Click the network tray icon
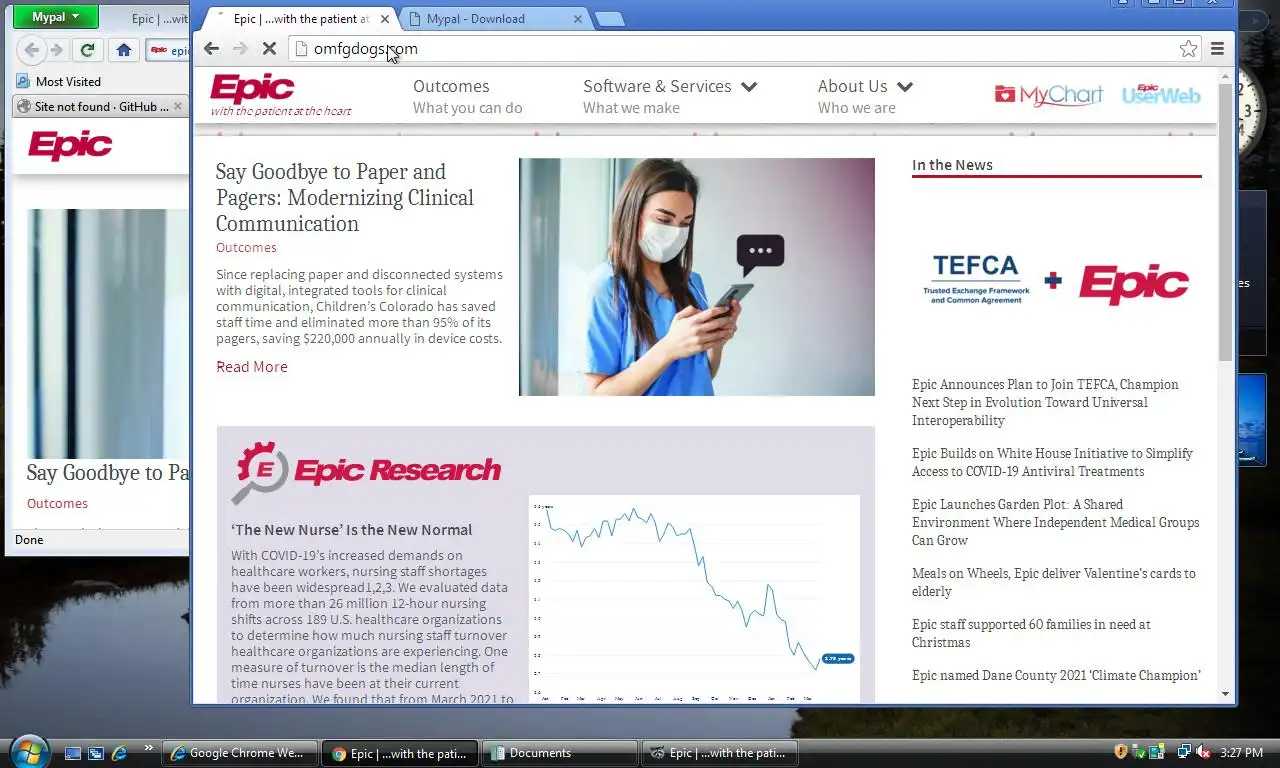This screenshot has width=1280, height=768. coord(1184,752)
